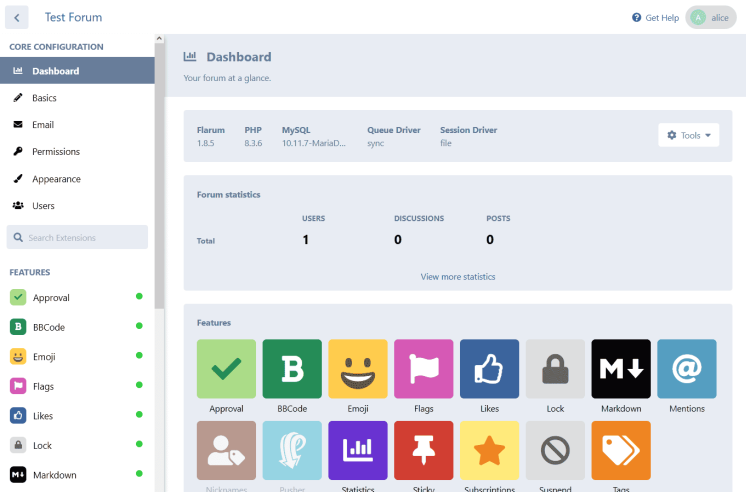Open the Tags feature tile

pyautogui.click(x=621, y=450)
